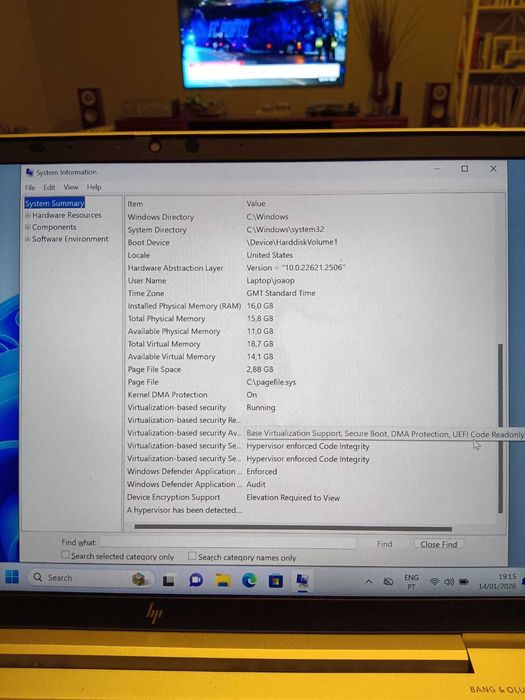Click the Enforced value for Windows Defender Application
The image size is (525, 700).
point(262,472)
